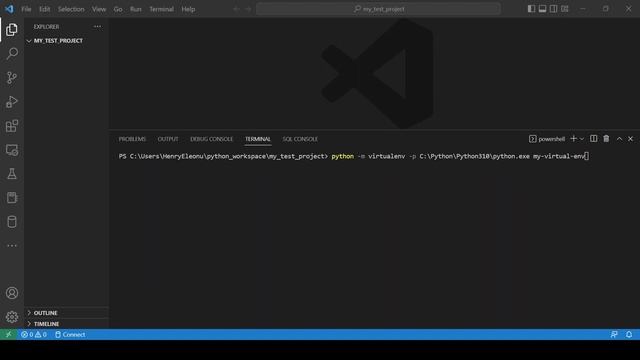Collapse the MY_TEST_PROJECT folder section
This screenshot has width=640, height=360.
(x=66, y=41)
